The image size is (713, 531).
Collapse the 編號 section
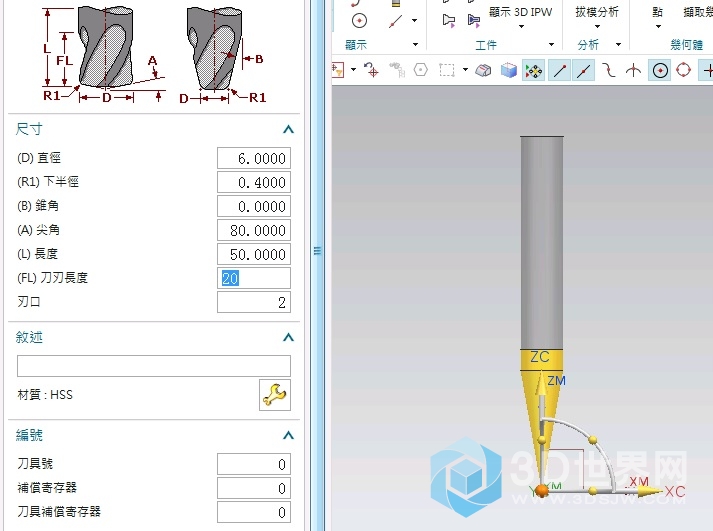288,435
